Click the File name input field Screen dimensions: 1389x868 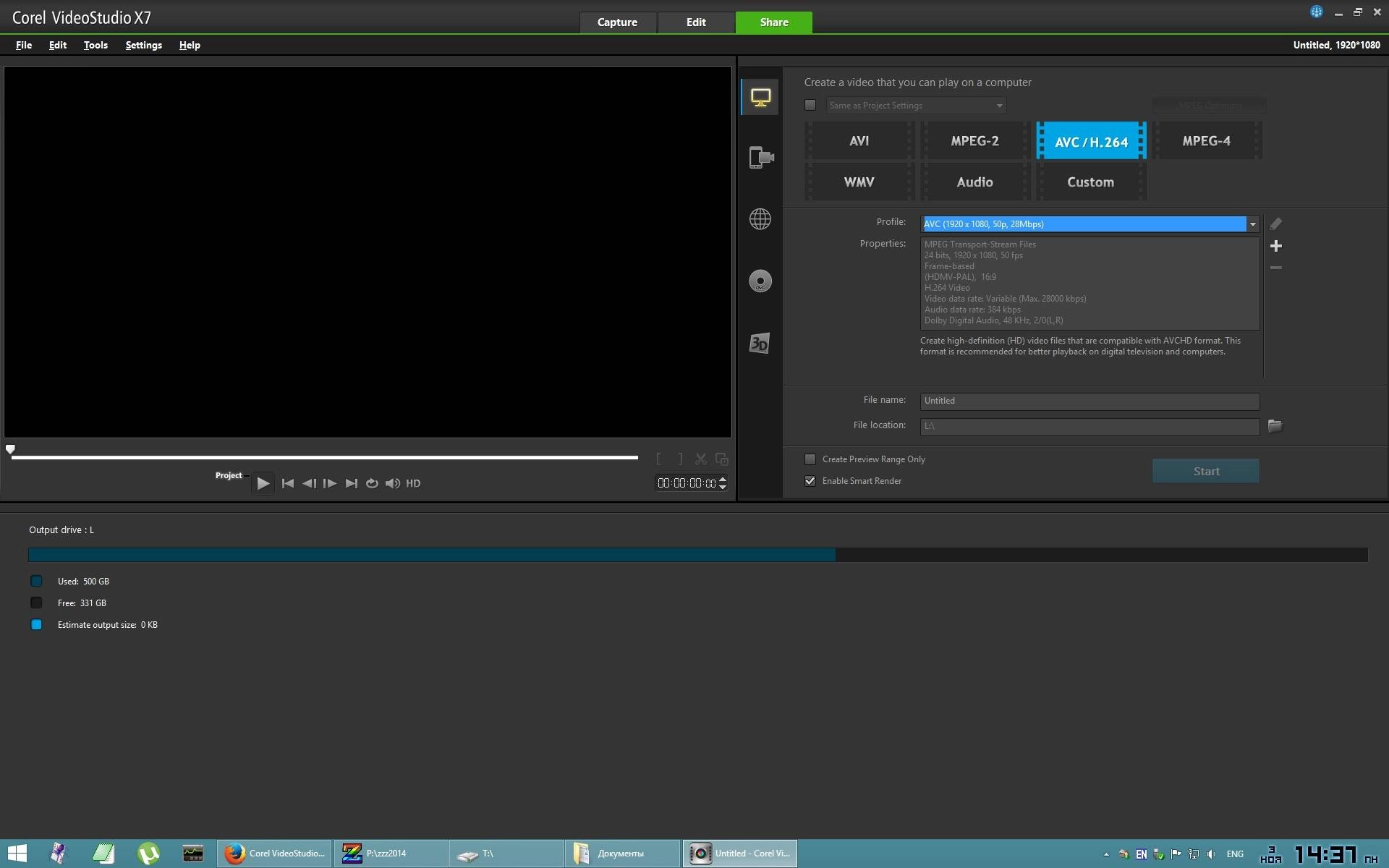1089,401
